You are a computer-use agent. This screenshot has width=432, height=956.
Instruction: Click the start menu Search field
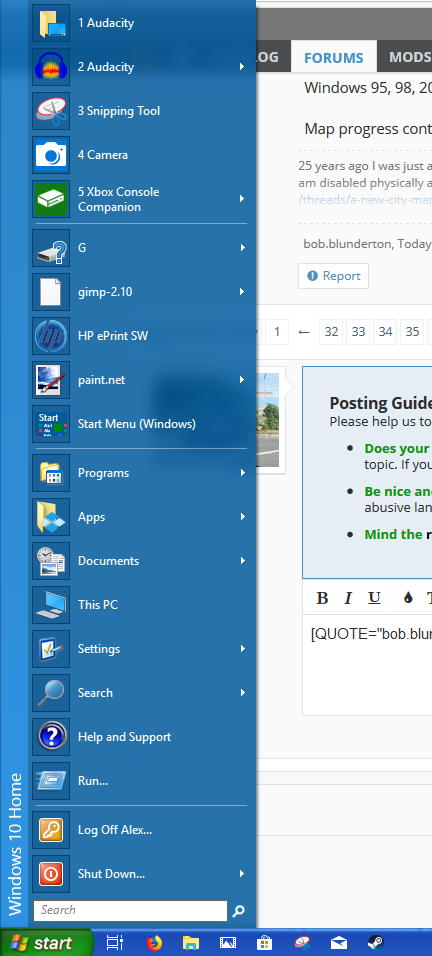tap(130, 911)
